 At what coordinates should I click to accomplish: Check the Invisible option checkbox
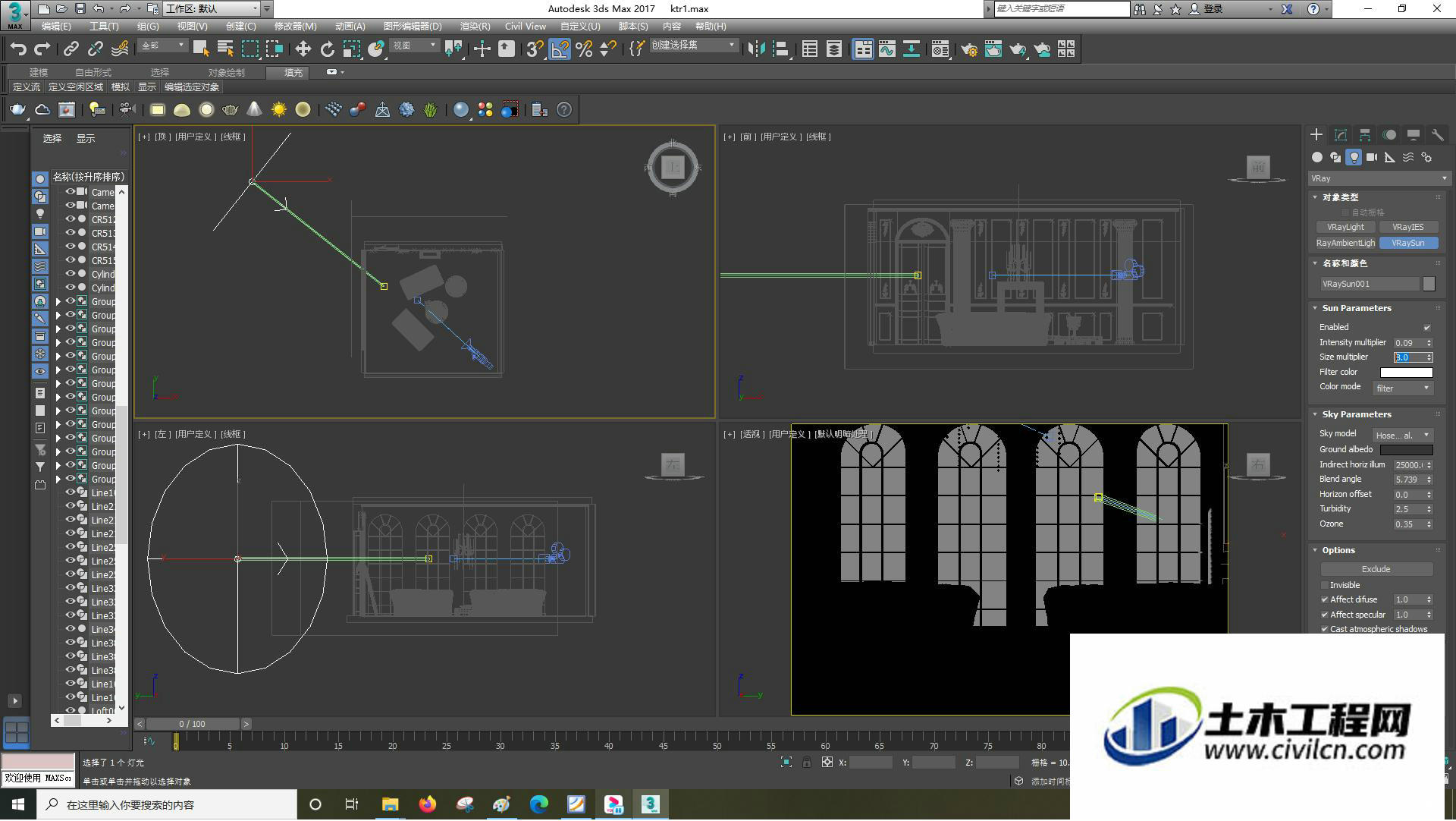point(1325,586)
